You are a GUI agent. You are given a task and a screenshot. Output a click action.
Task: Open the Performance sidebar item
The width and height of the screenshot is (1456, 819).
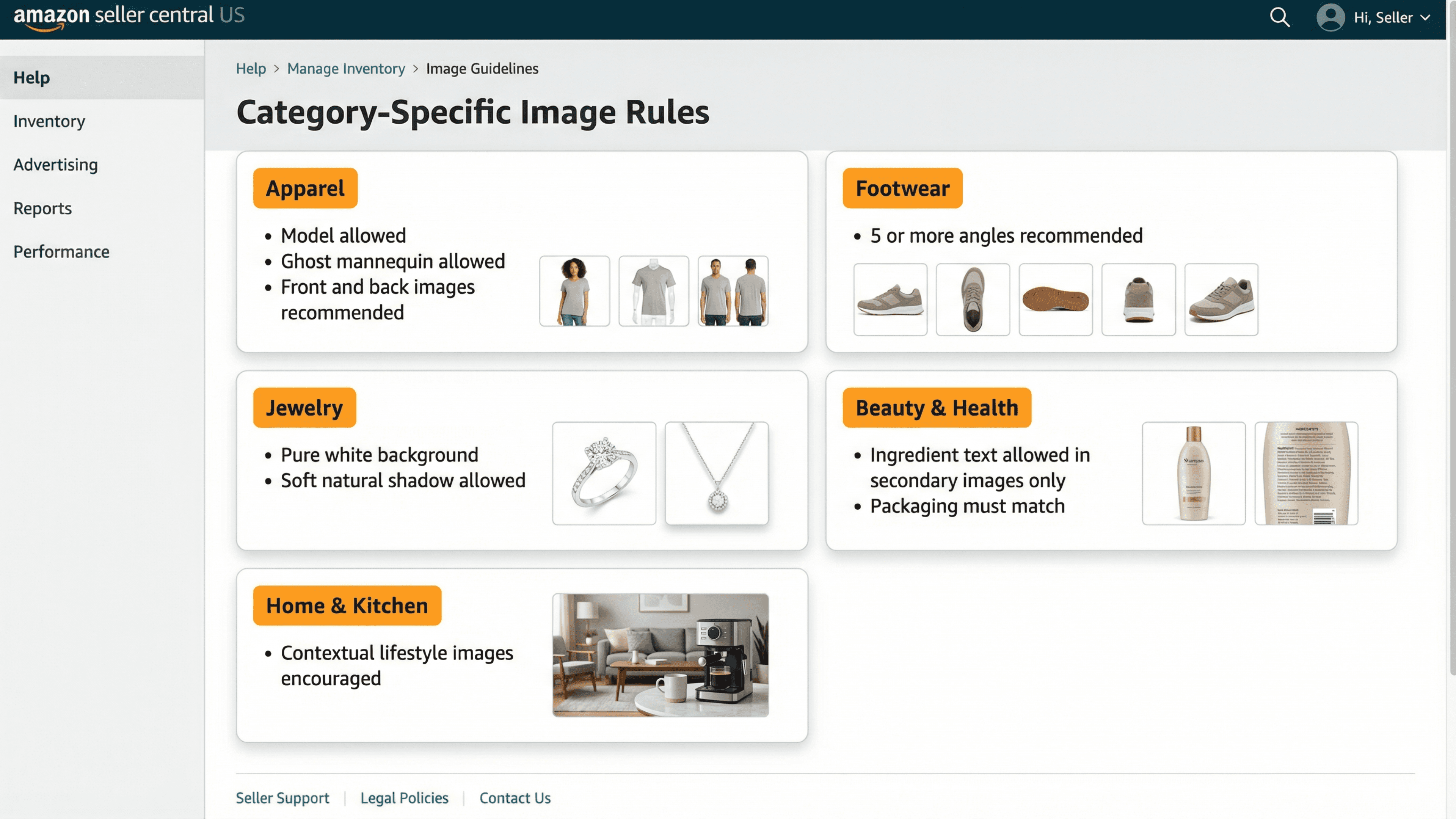click(x=61, y=251)
